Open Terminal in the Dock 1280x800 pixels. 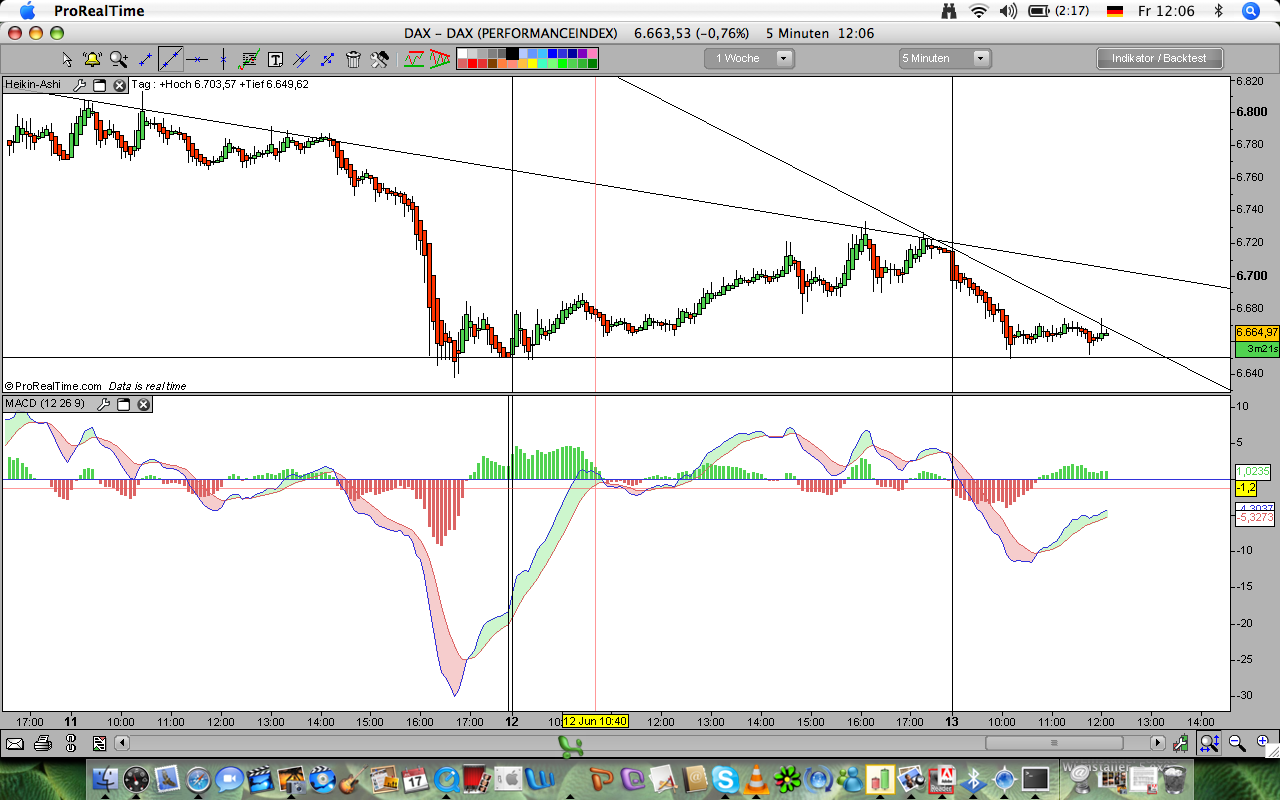(x=1035, y=779)
